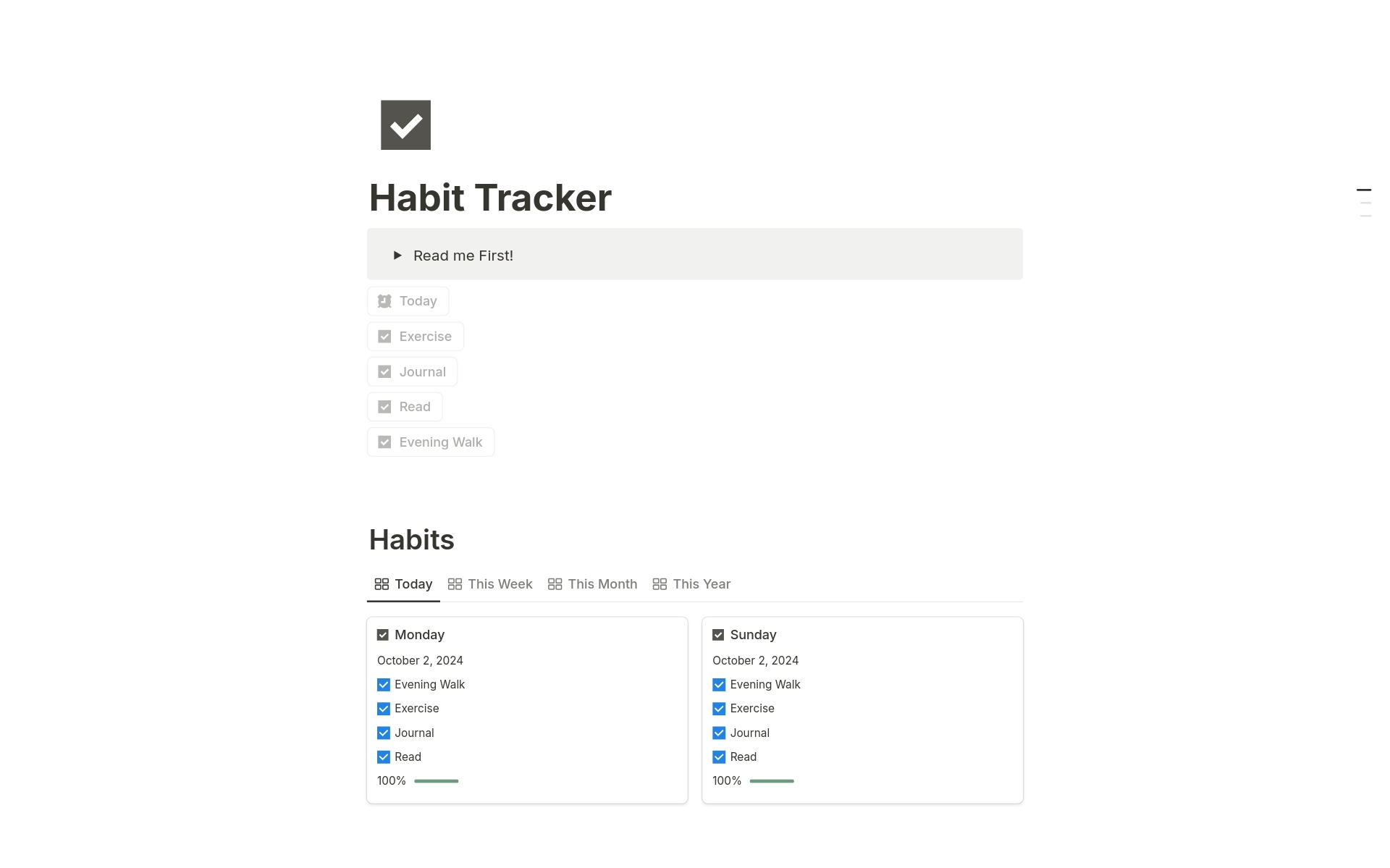The height and width of the screenshot is (868, 1390).
Task: Expand the Read me First section
Action: [398, 255]
